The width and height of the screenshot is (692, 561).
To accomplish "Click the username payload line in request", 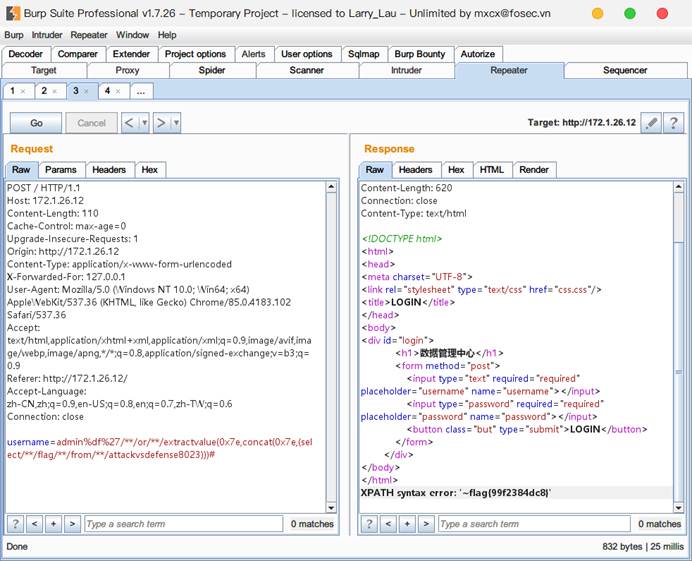I will coord(160,448).
